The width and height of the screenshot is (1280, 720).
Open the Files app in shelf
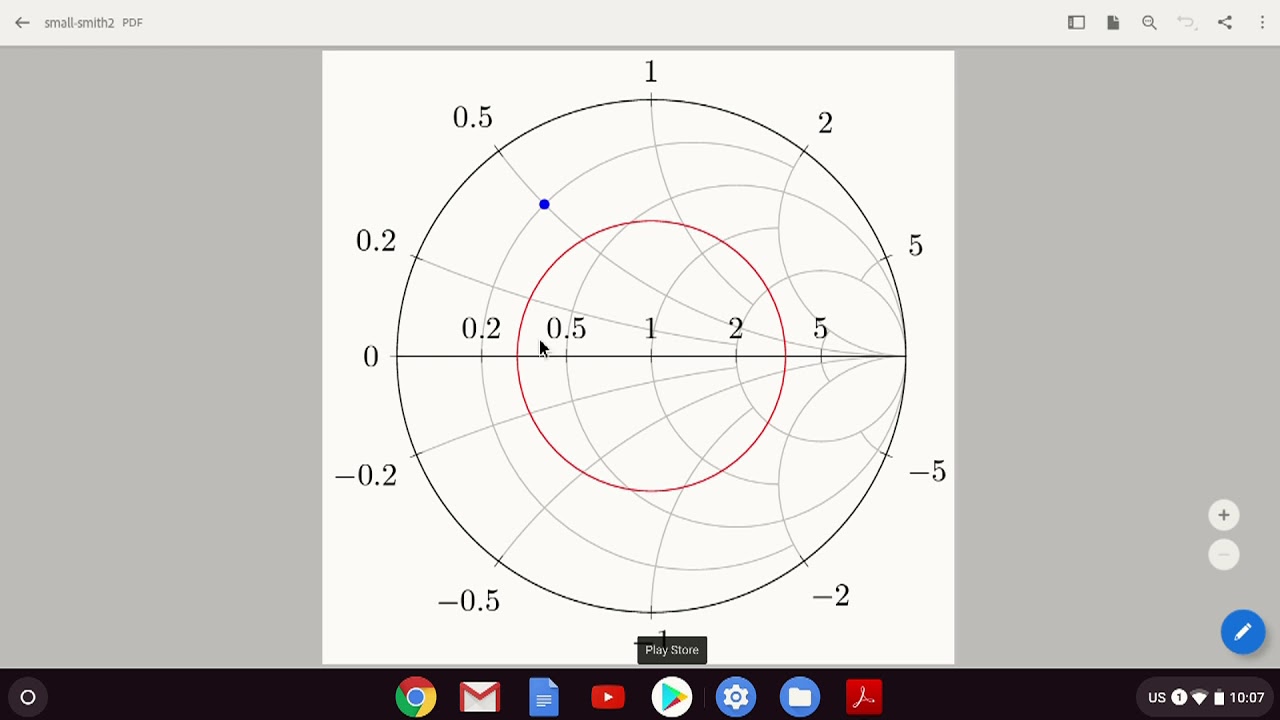pyautogui.click(x=800, y=697)
